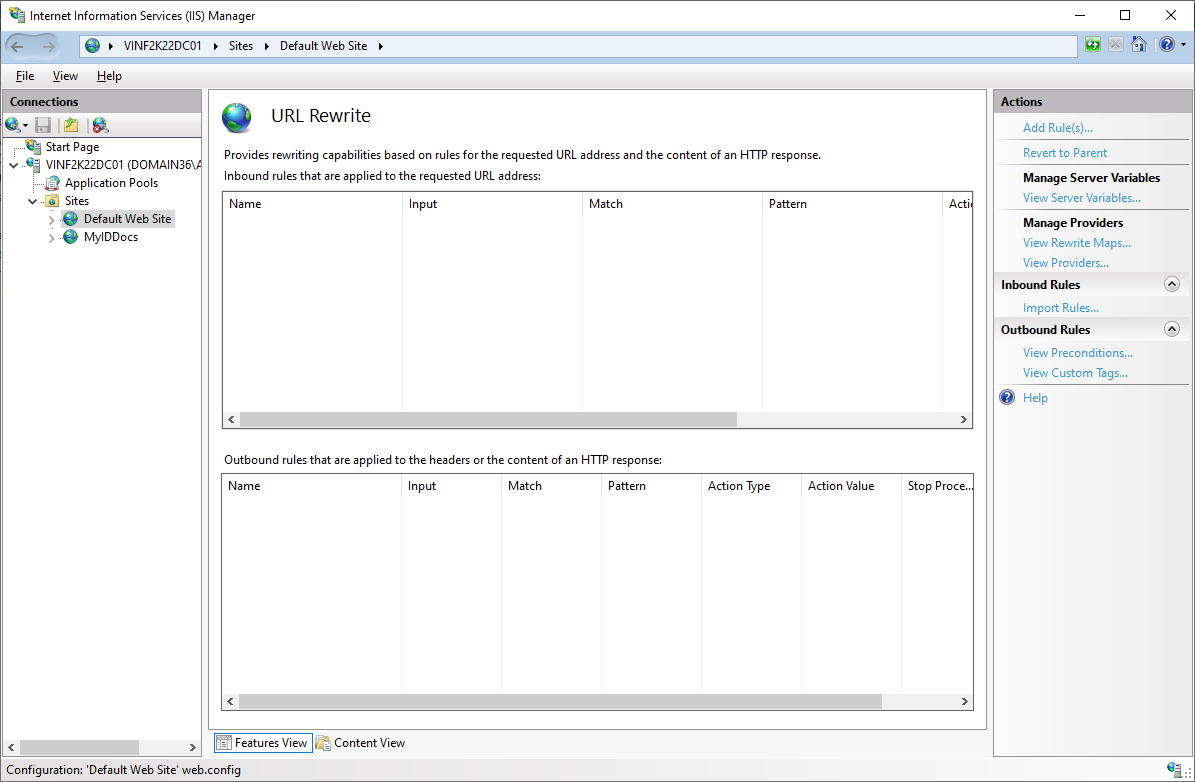Open Help link in Actions pane
Viewport: 1195px width, 782px height.
tap(1035, 398)
